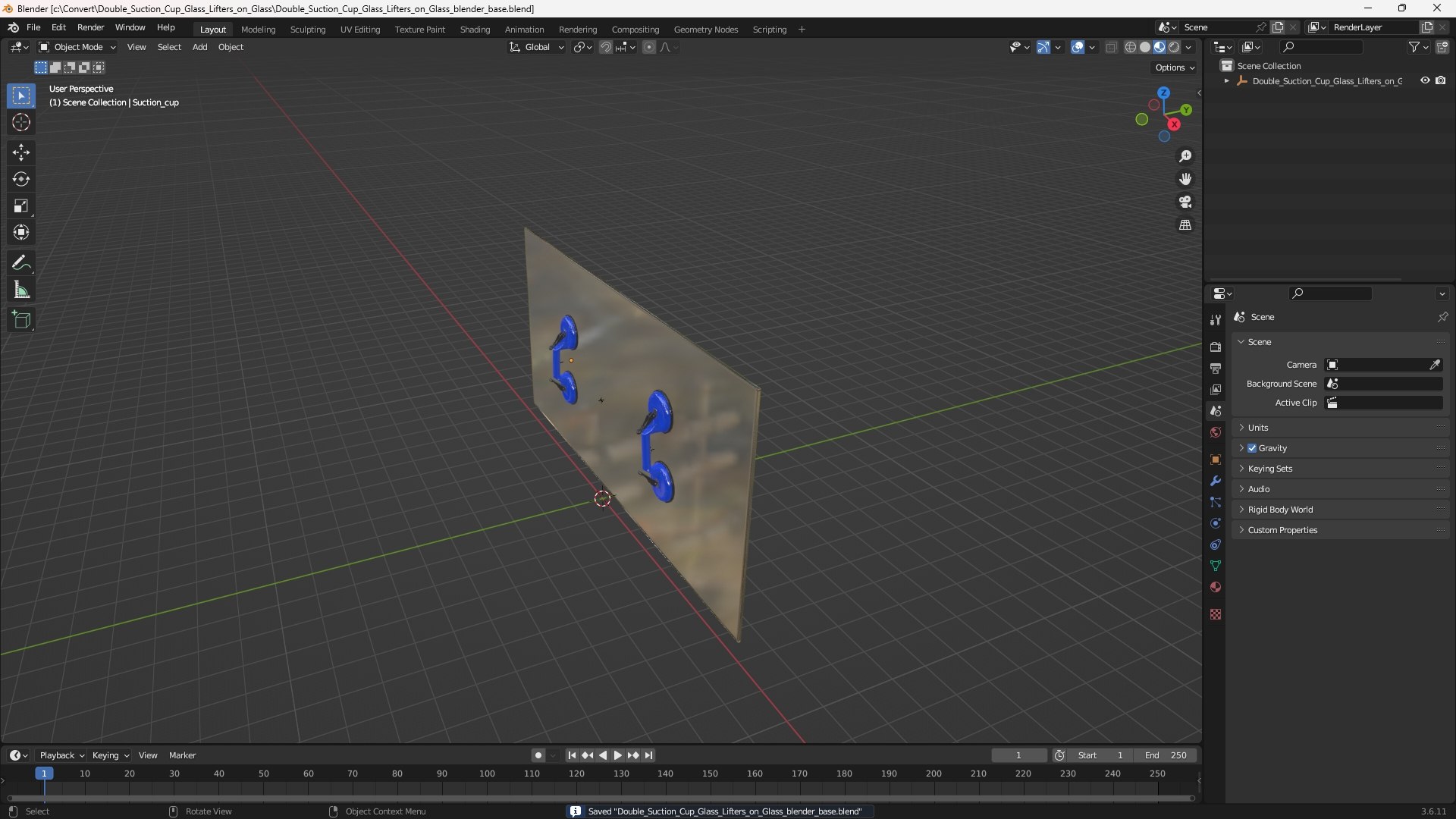
Task: Open the Material properties tab
Action: (1216, 587)
